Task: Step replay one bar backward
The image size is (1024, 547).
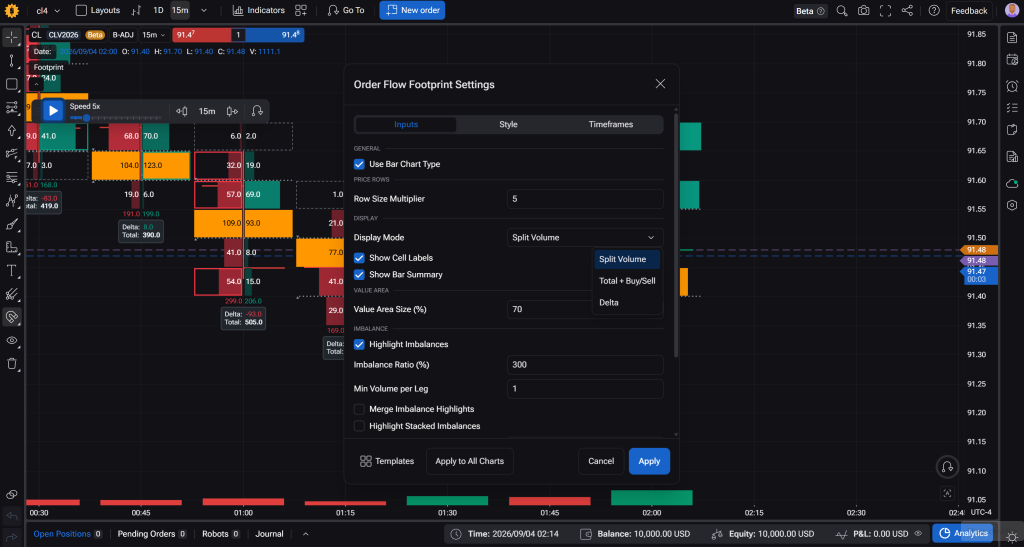Action: click(x=182, y=111)
